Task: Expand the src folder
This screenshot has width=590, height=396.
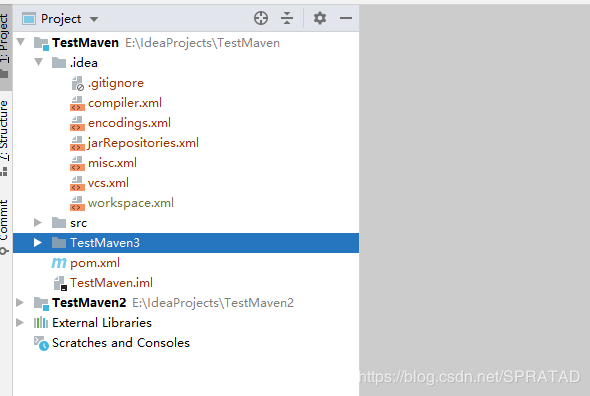Action: [38, 222]
